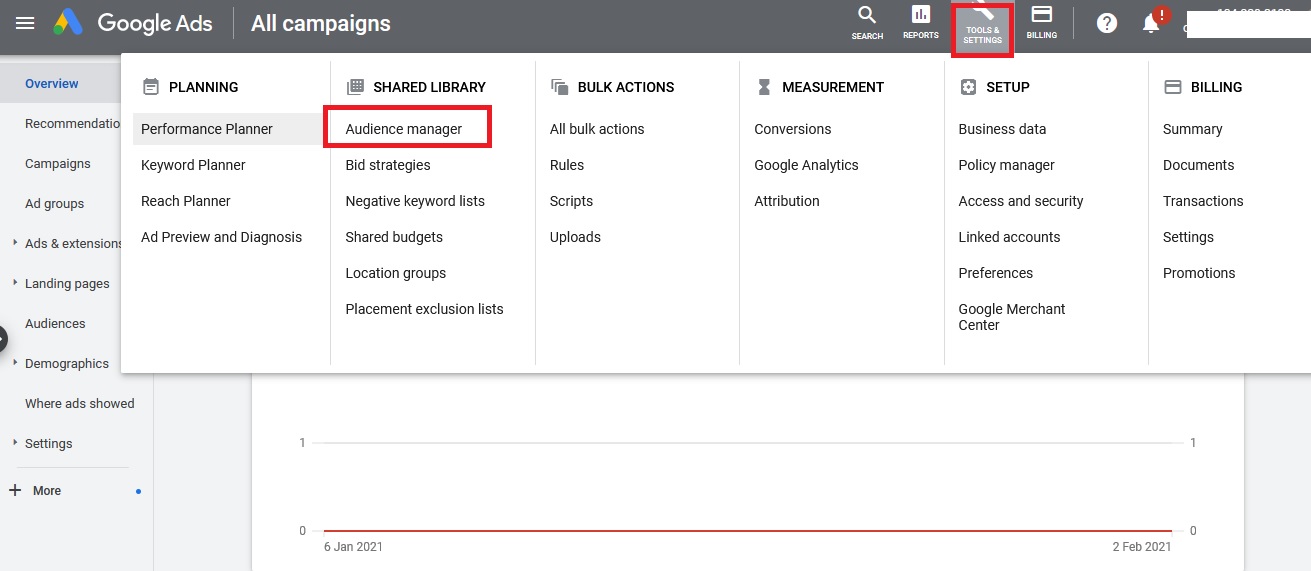Click the Measurement hourglass icon

point(764,87)
